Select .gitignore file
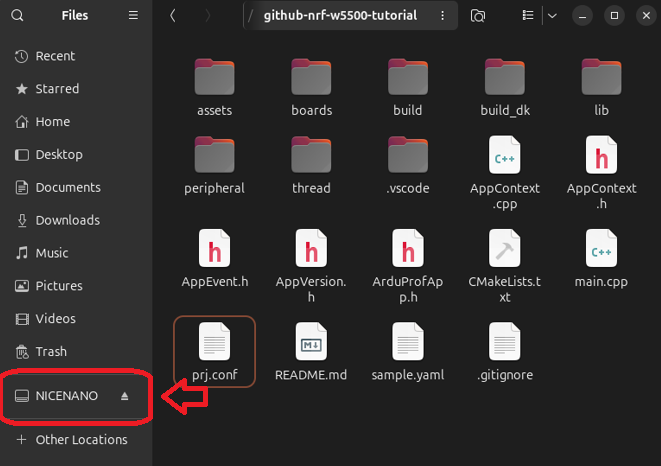 (x=505, y=351)
